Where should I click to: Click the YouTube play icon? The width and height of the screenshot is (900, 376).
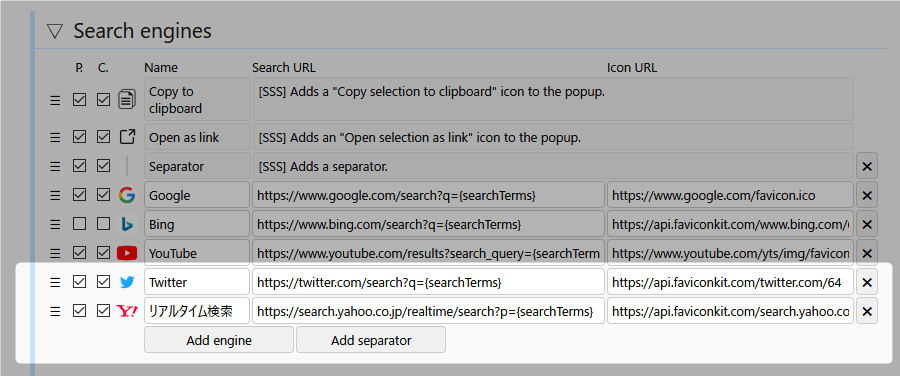pyautogui.click(x=127, y=253)
